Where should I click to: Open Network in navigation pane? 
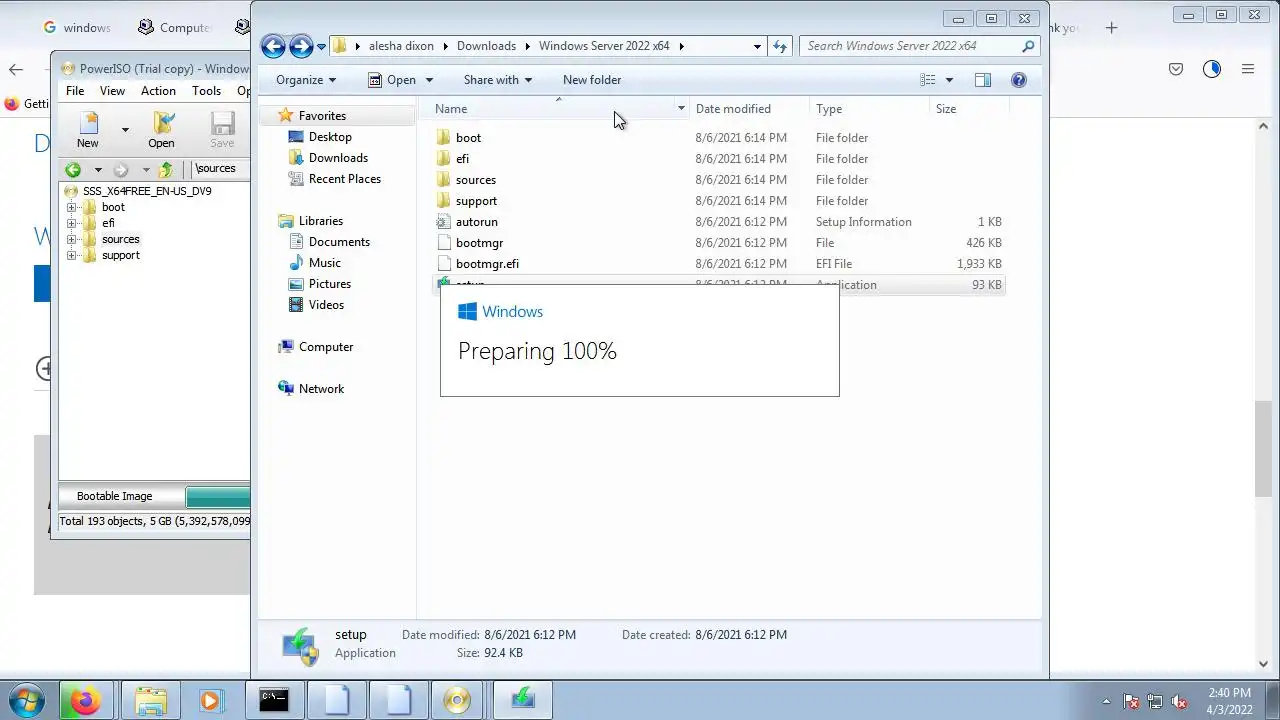(321, 389)
